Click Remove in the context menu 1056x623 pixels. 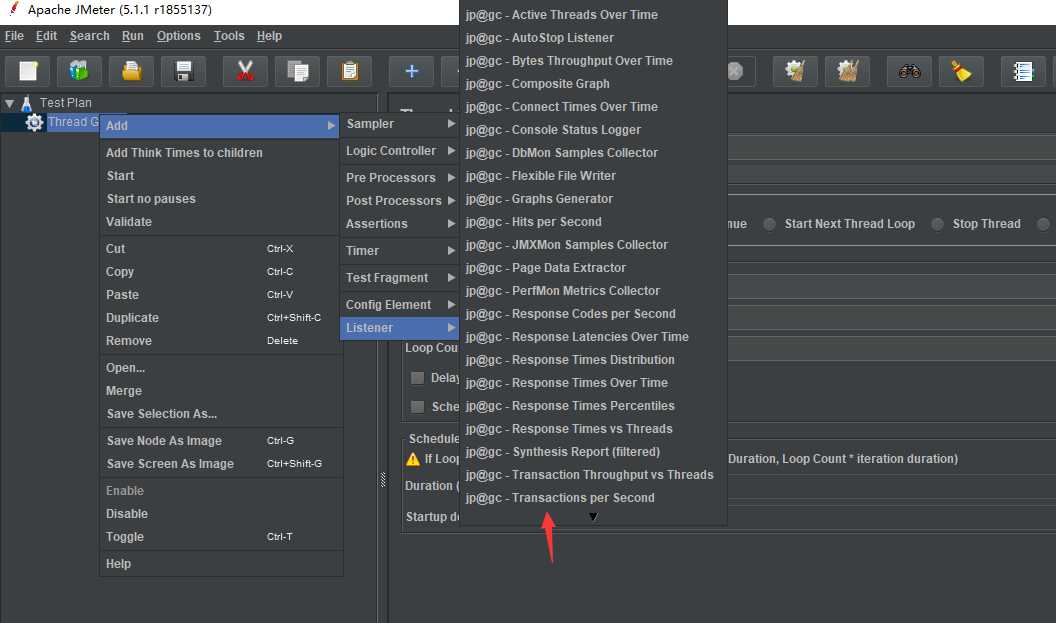pyautogui.click(x=220, y=341)
